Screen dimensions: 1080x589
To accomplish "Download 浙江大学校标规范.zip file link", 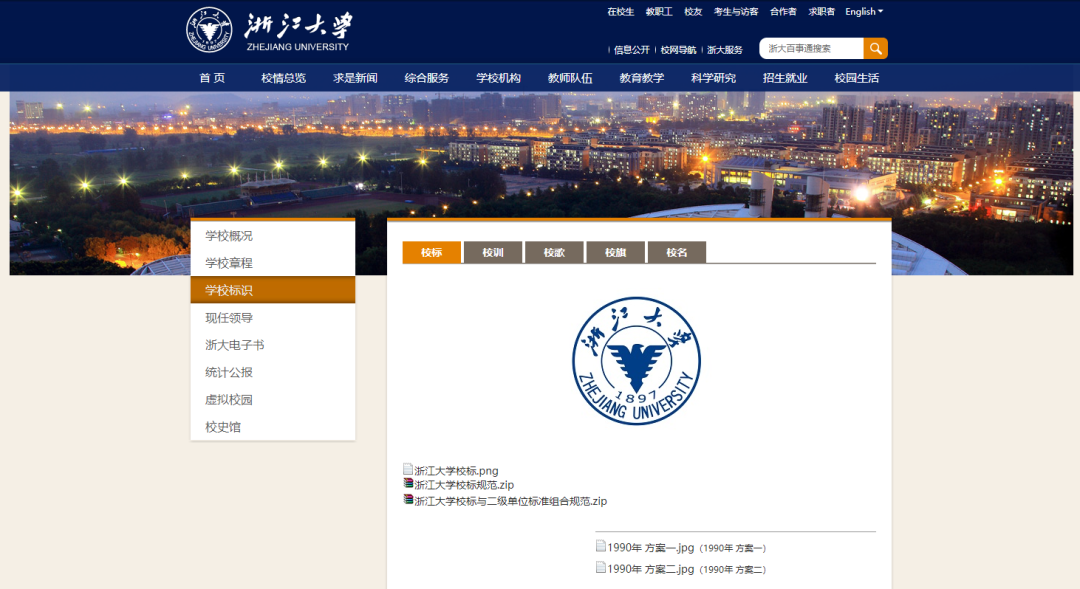I will pos(464,485).
